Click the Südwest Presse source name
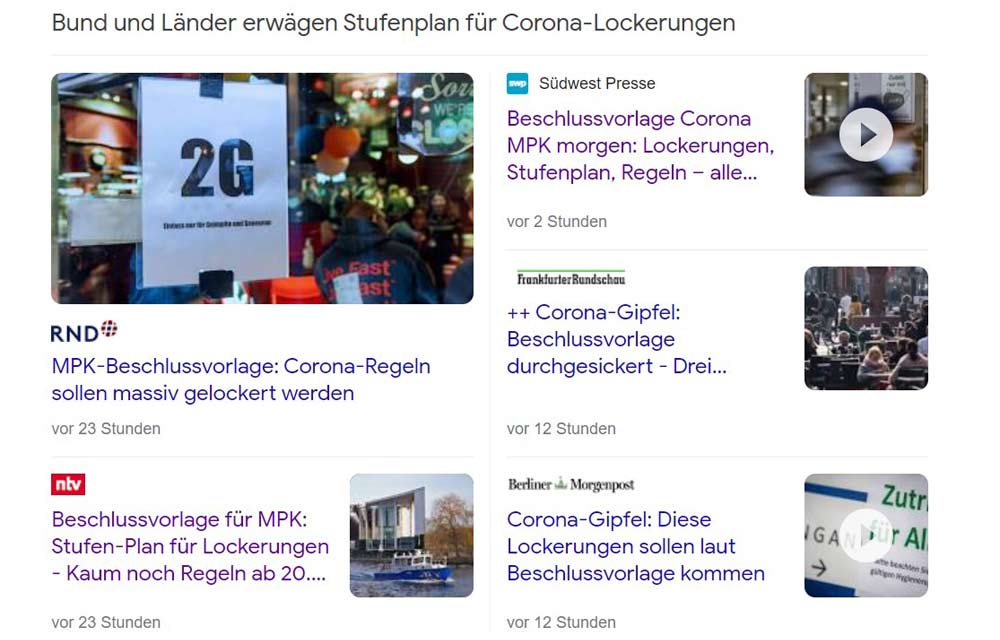Screen dimensions: 1000x640 tap(597, 84)
